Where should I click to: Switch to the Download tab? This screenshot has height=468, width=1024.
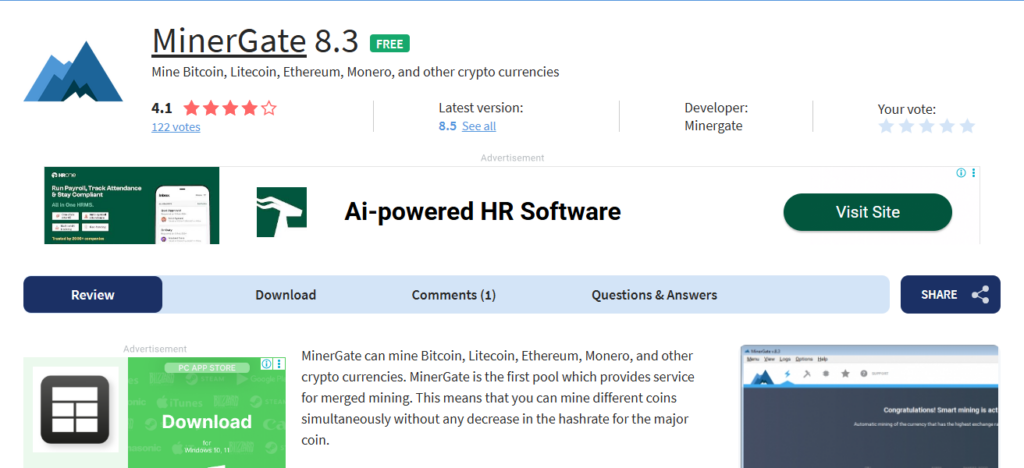pyautogui.click(x=285, y=294)
